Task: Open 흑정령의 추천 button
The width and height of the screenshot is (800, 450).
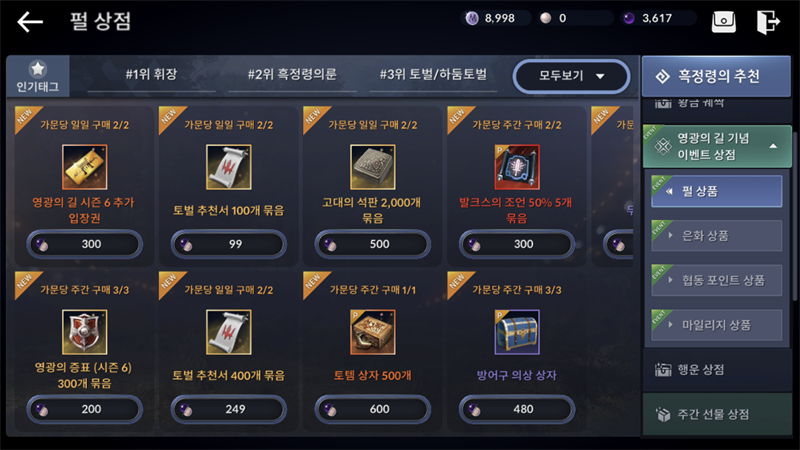Action: pos(716,76)
